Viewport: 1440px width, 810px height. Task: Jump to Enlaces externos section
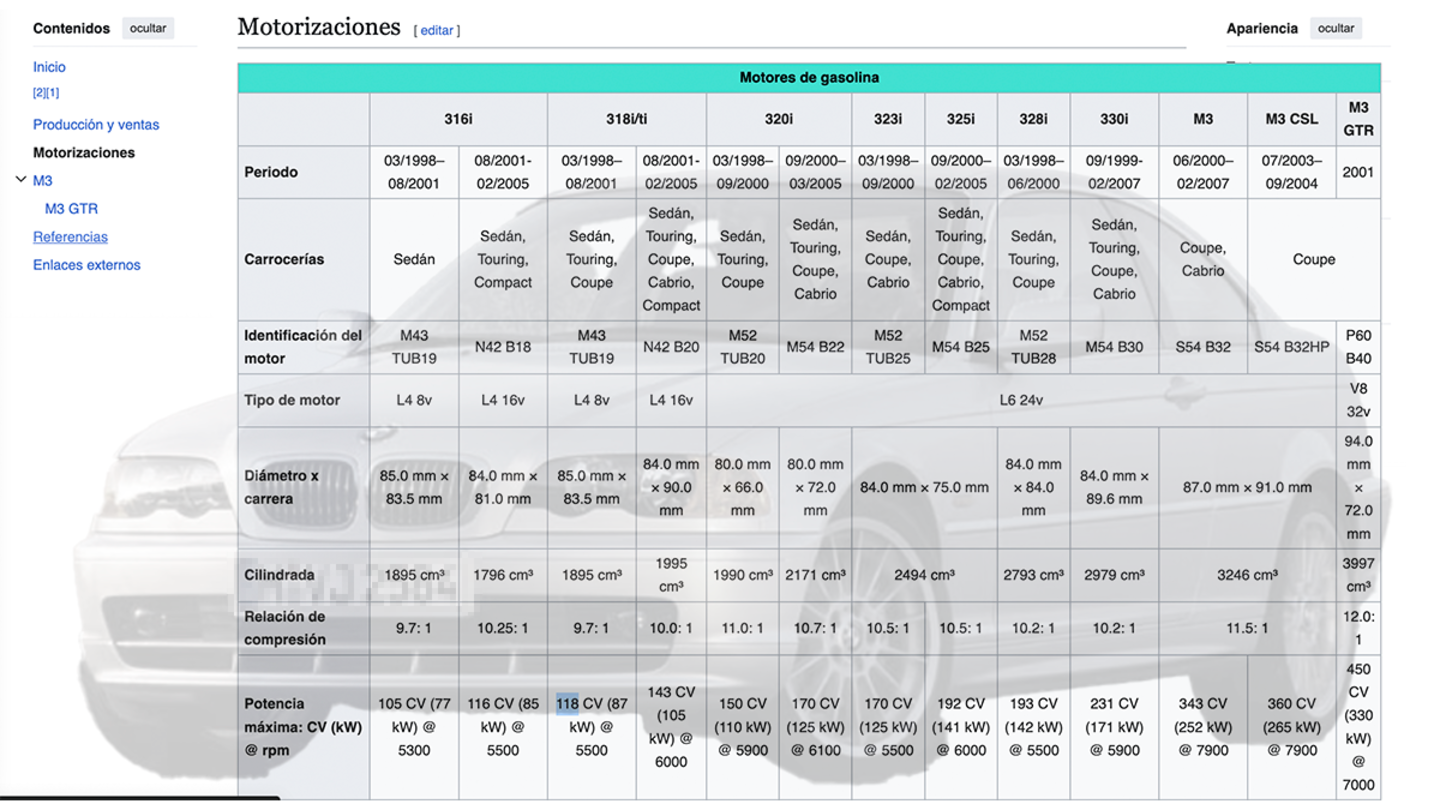[x=87, y=265]
